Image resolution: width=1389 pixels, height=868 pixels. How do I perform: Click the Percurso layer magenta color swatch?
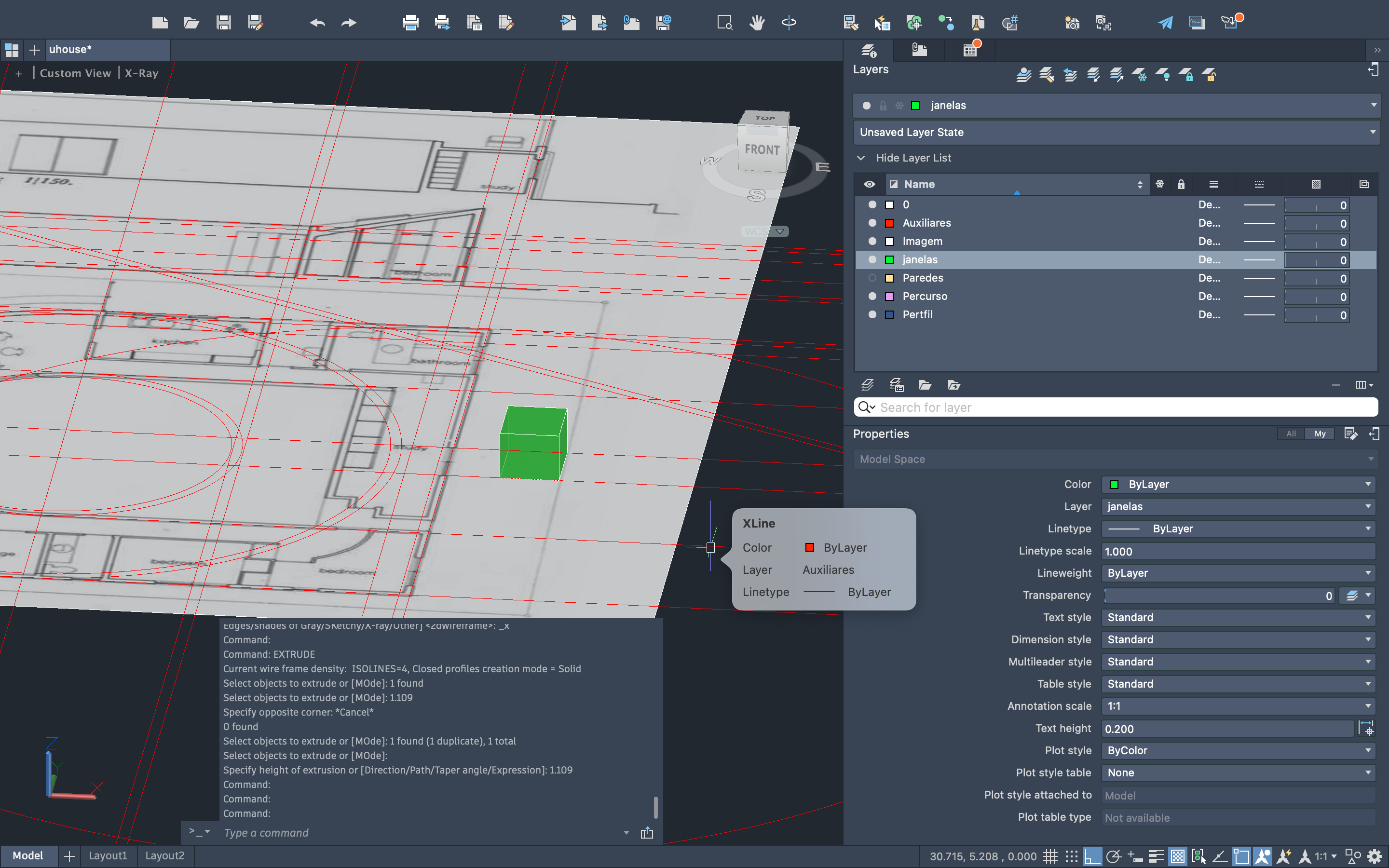890,296
